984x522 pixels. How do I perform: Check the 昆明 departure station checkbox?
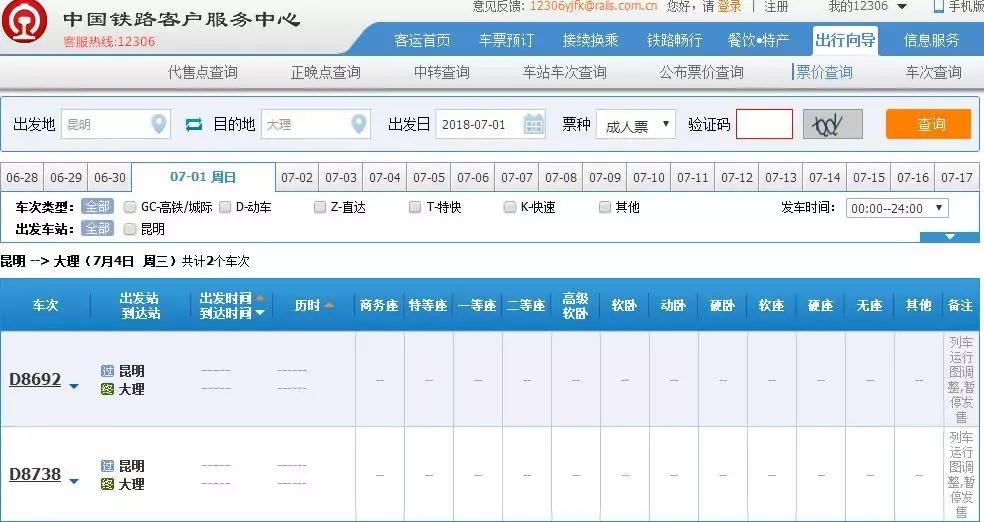[x=130, y=230]
